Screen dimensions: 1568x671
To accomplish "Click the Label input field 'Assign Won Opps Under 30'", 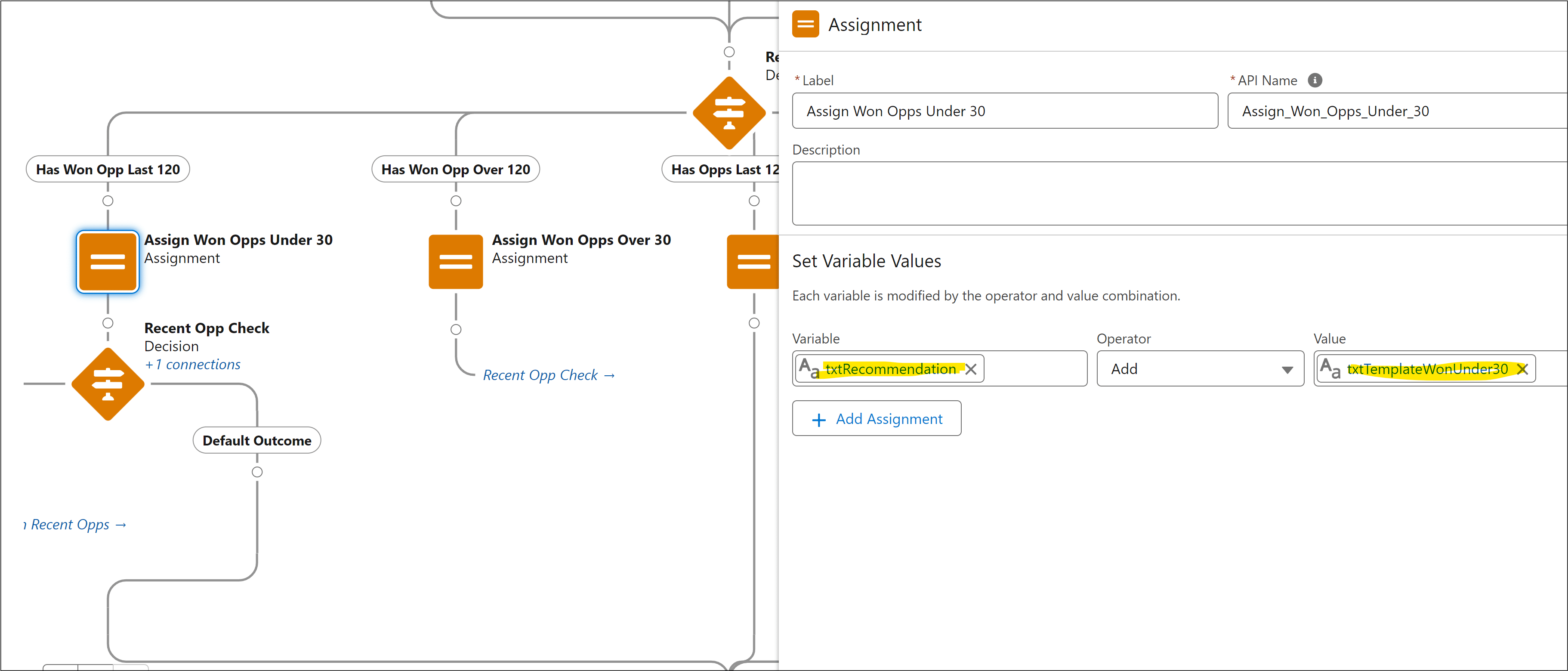I will pos(1001,111).
